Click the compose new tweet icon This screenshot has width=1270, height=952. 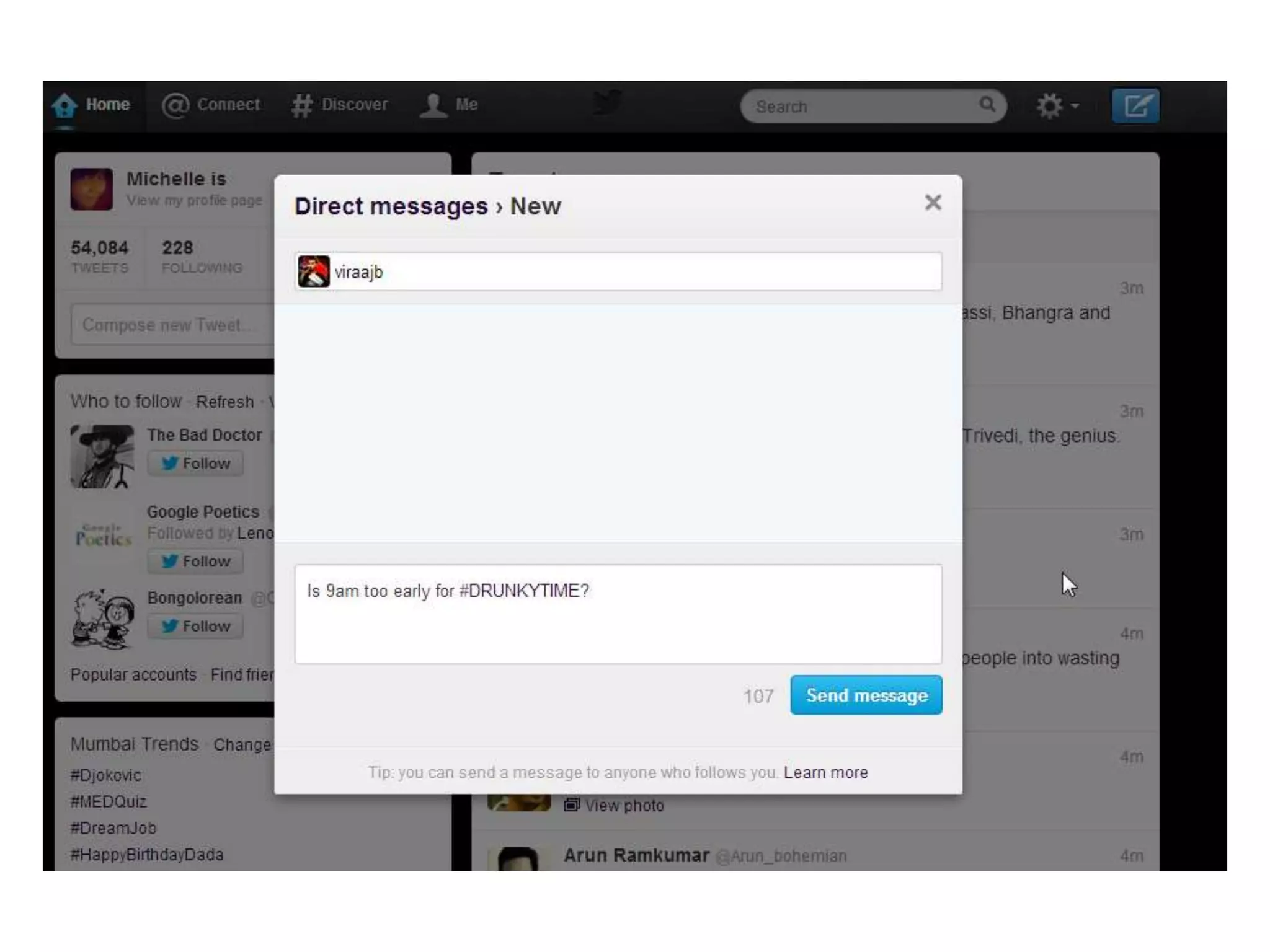(1134, 106)
